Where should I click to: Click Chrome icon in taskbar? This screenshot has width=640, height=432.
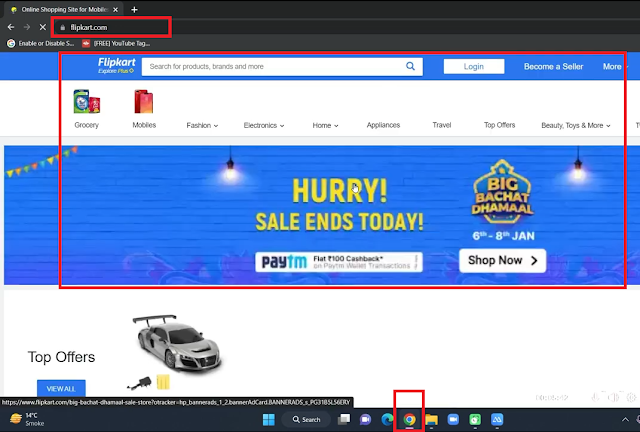pyautogui.click(x=409, y=419)
